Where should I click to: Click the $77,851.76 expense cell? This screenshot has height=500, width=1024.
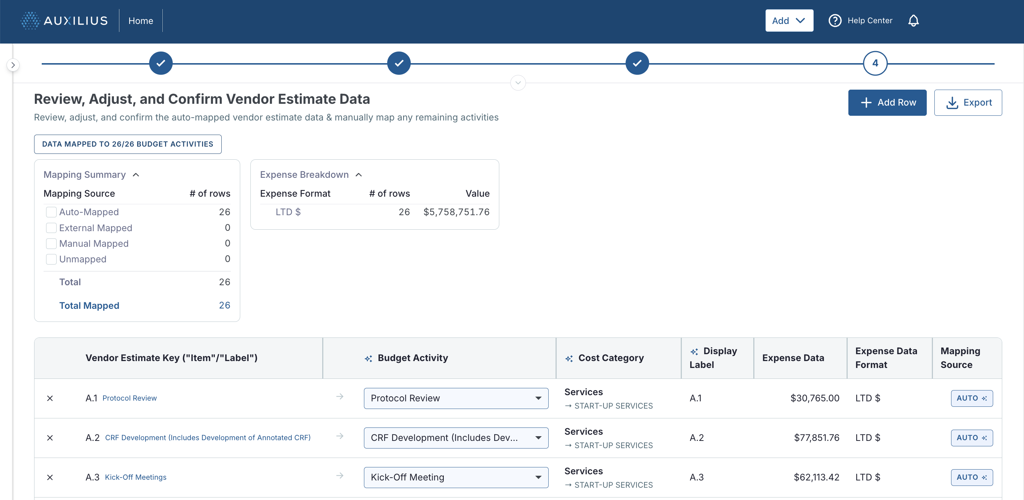coord(816,438)
